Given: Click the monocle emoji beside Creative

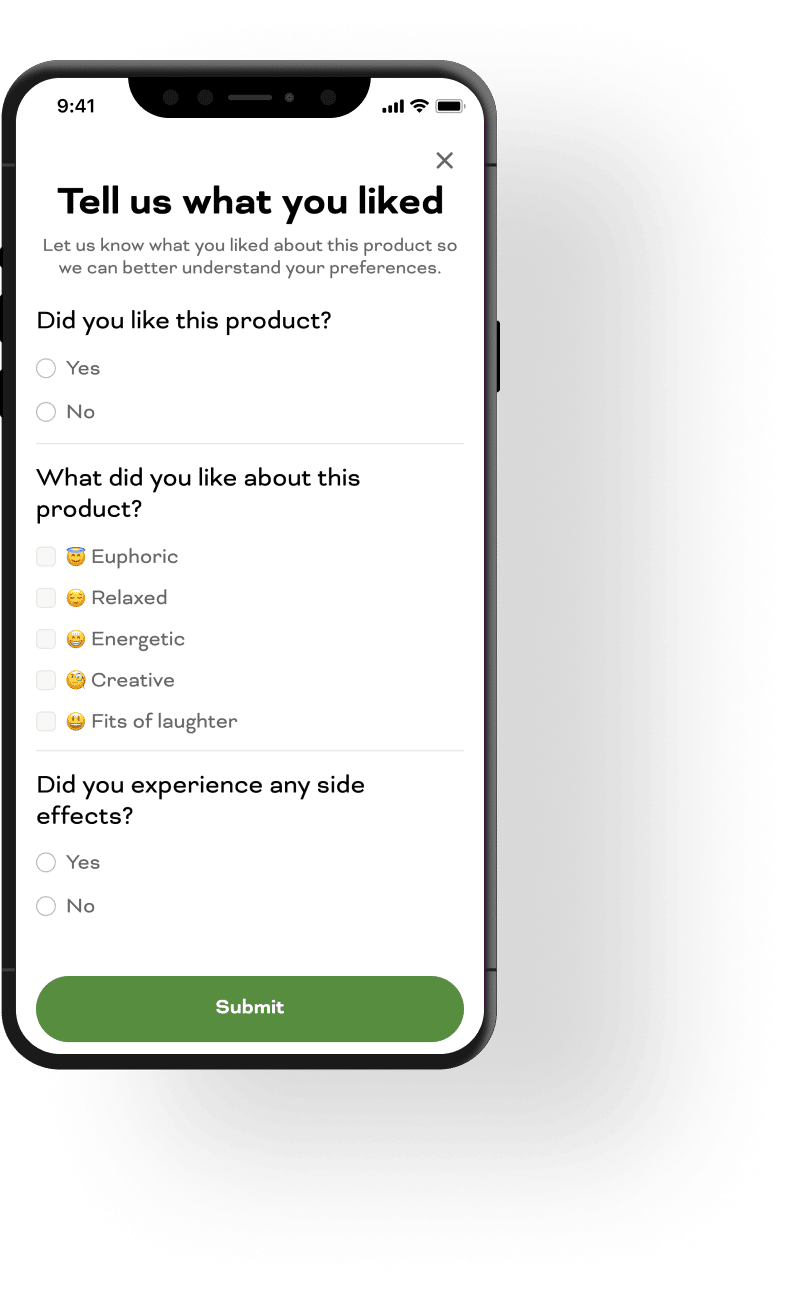Looking at the screenshot, I should click(x=76, y=680).
